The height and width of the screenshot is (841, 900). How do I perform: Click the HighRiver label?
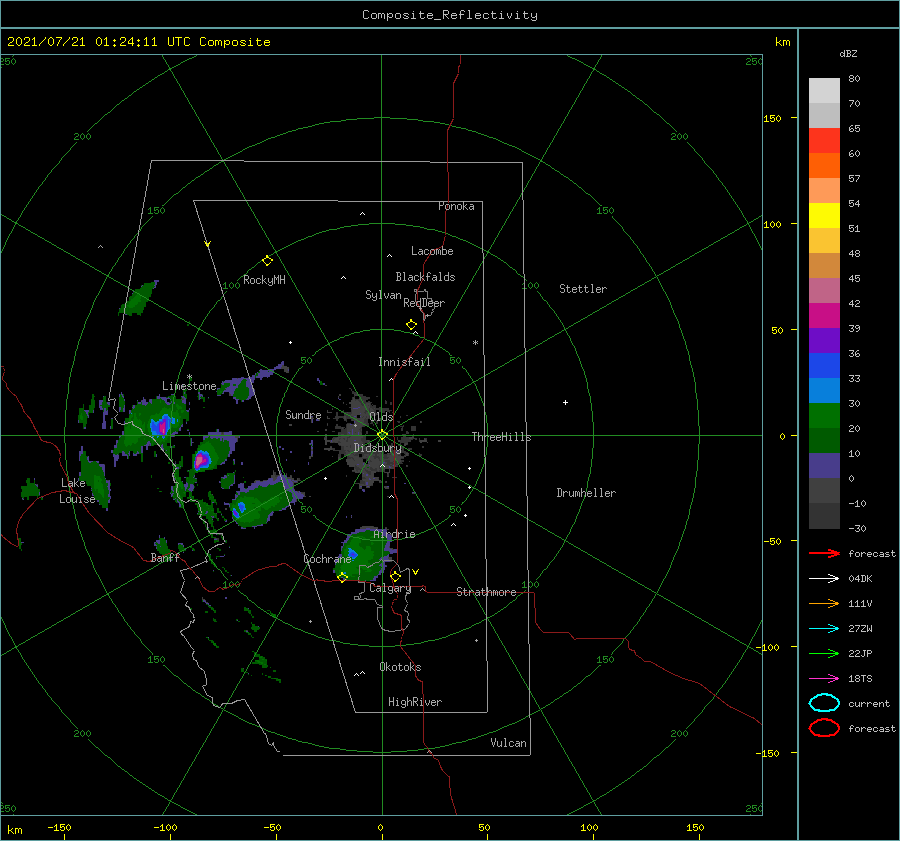pyautogui.click(x=415, y=702)
